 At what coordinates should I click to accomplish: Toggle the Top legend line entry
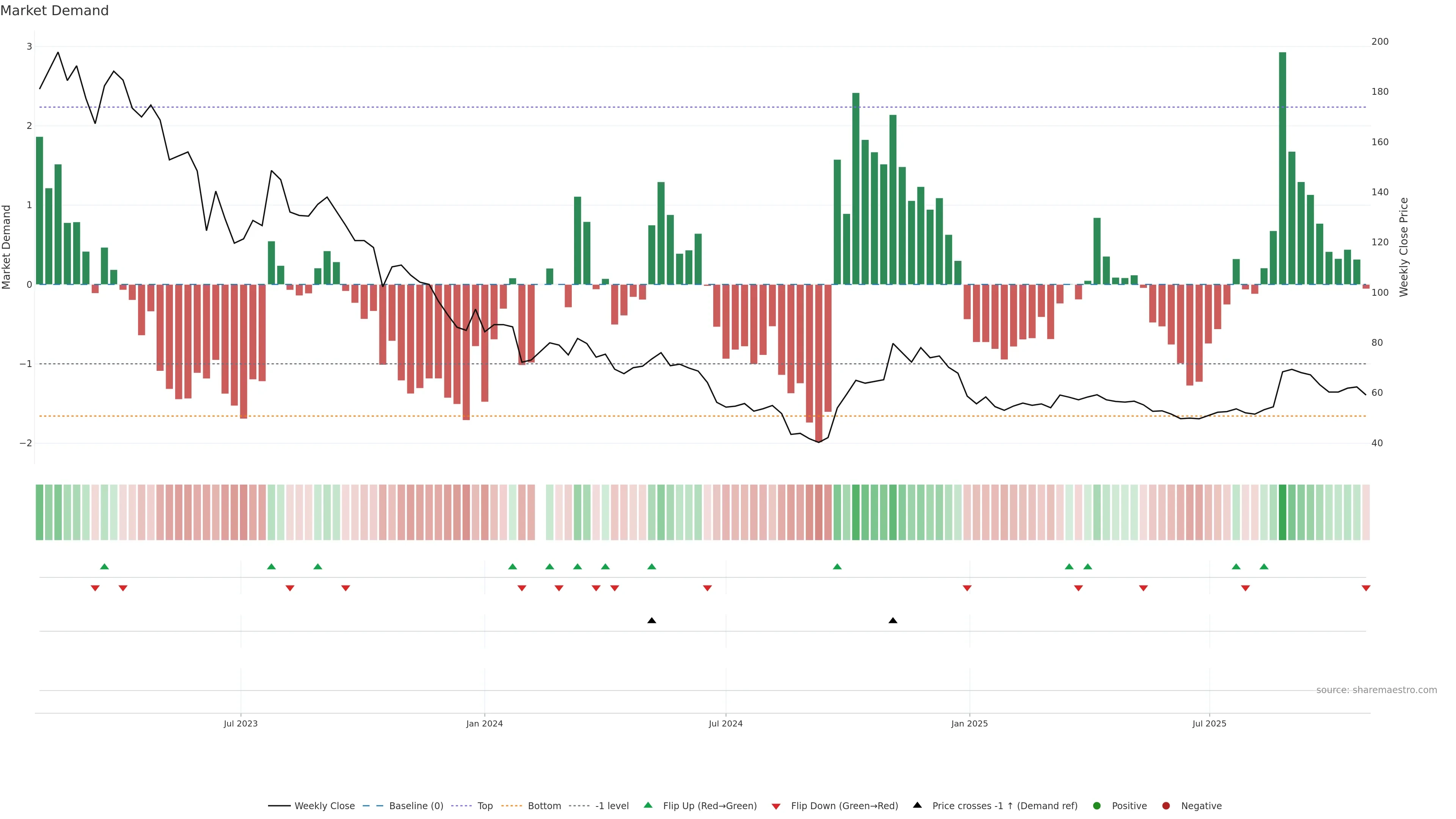485,805
